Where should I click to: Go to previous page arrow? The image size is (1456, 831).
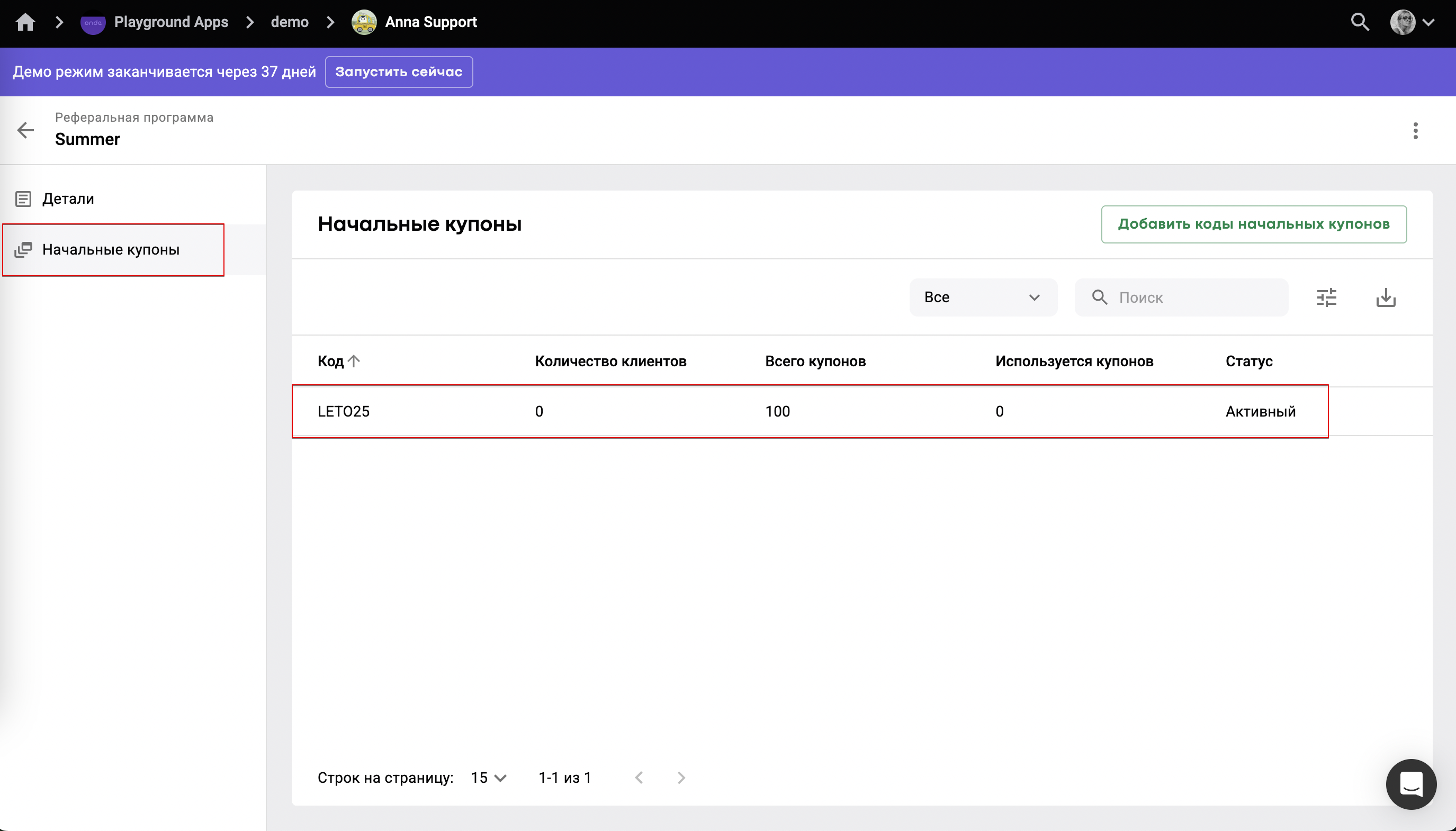pyautogui.click(x=639, y=778)
